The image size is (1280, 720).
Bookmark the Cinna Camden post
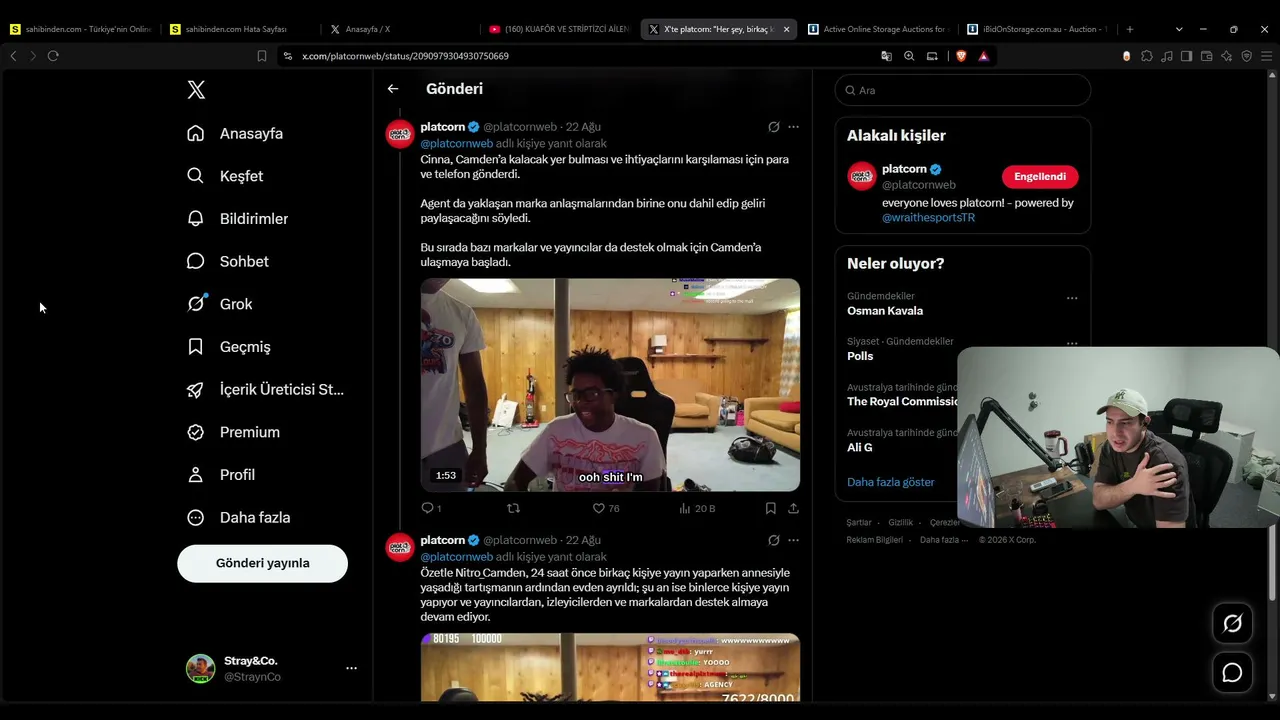(770, 508)
